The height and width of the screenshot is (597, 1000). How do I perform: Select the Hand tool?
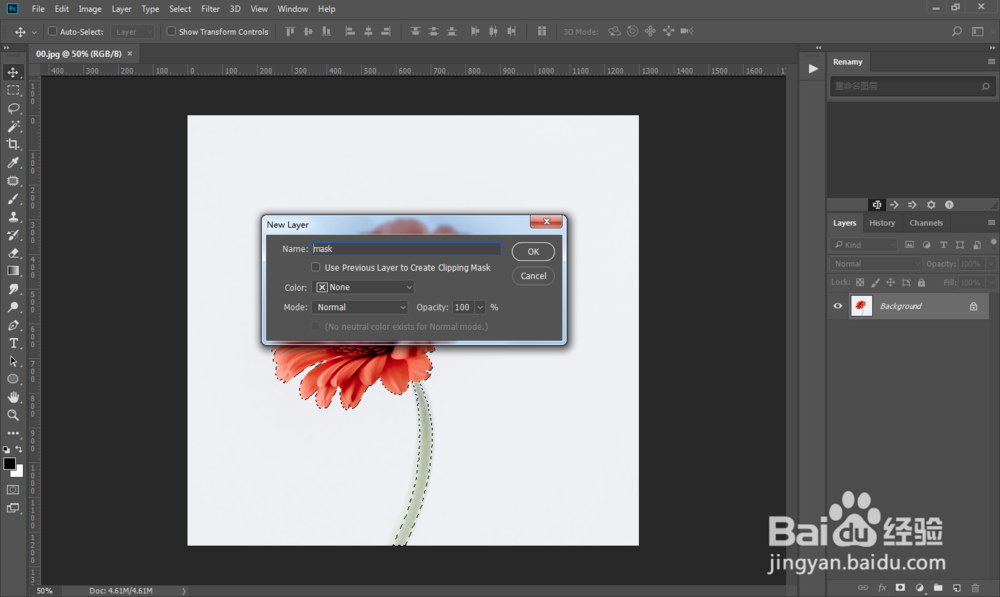point(13,397)
